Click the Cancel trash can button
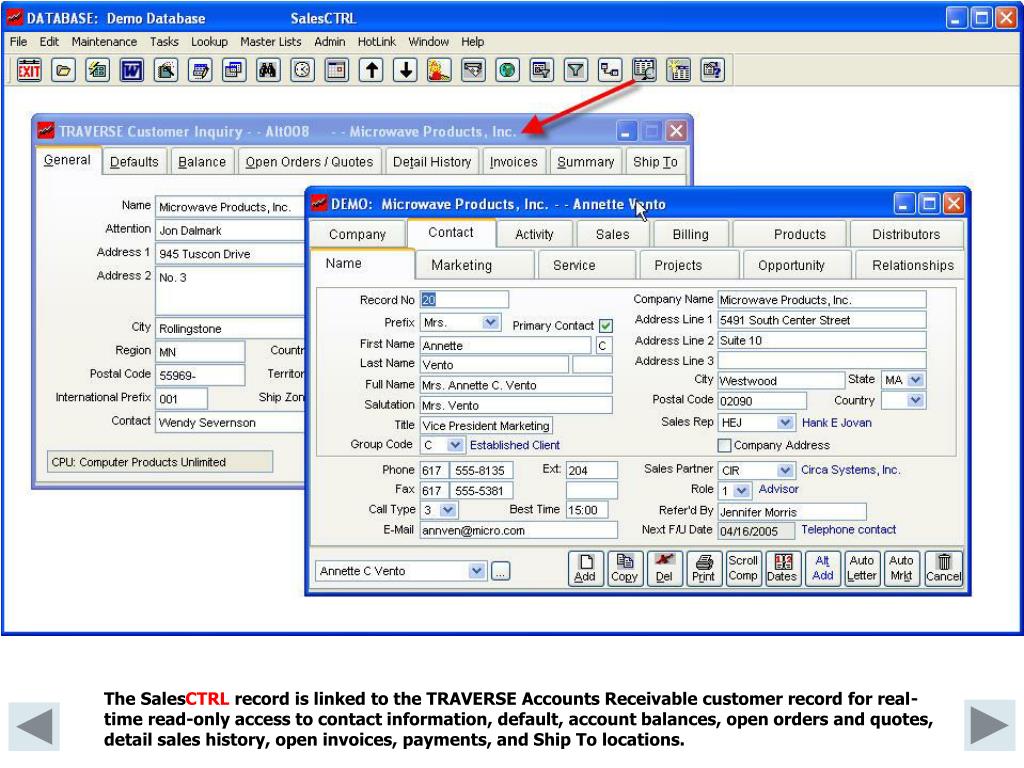1024x768 pixels. 944,568
